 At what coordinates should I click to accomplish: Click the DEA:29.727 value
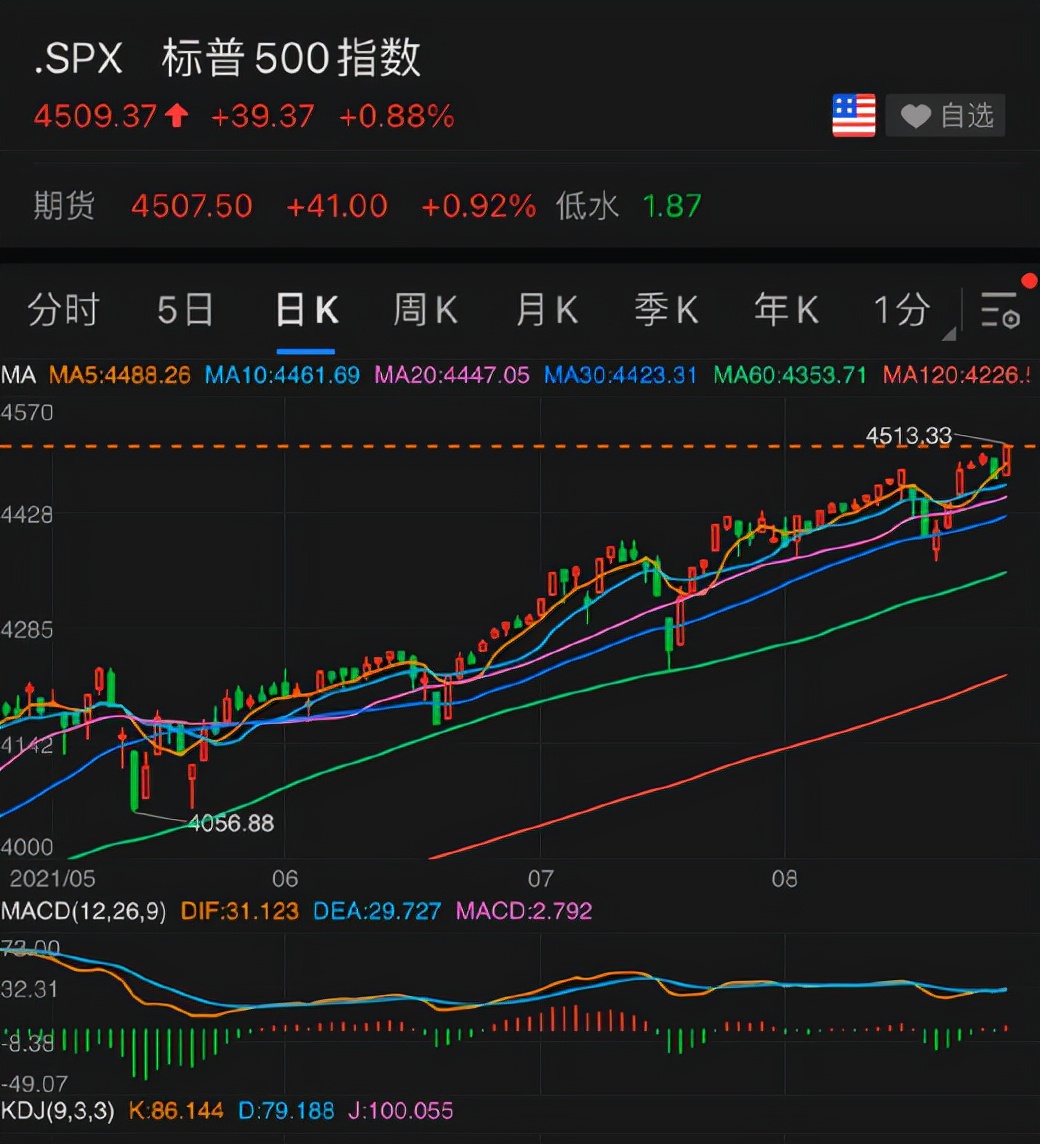point(377,911)
